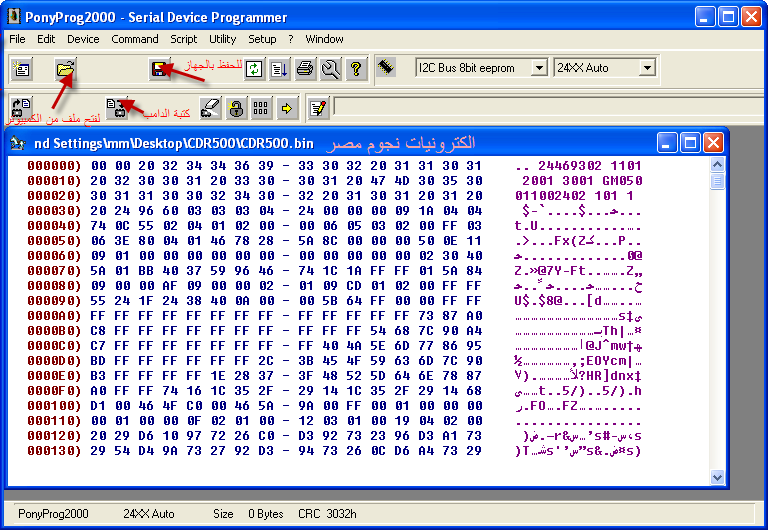768x530 pixels.
Task: Click address row 000000) in hex view
Action: [54, 166]
